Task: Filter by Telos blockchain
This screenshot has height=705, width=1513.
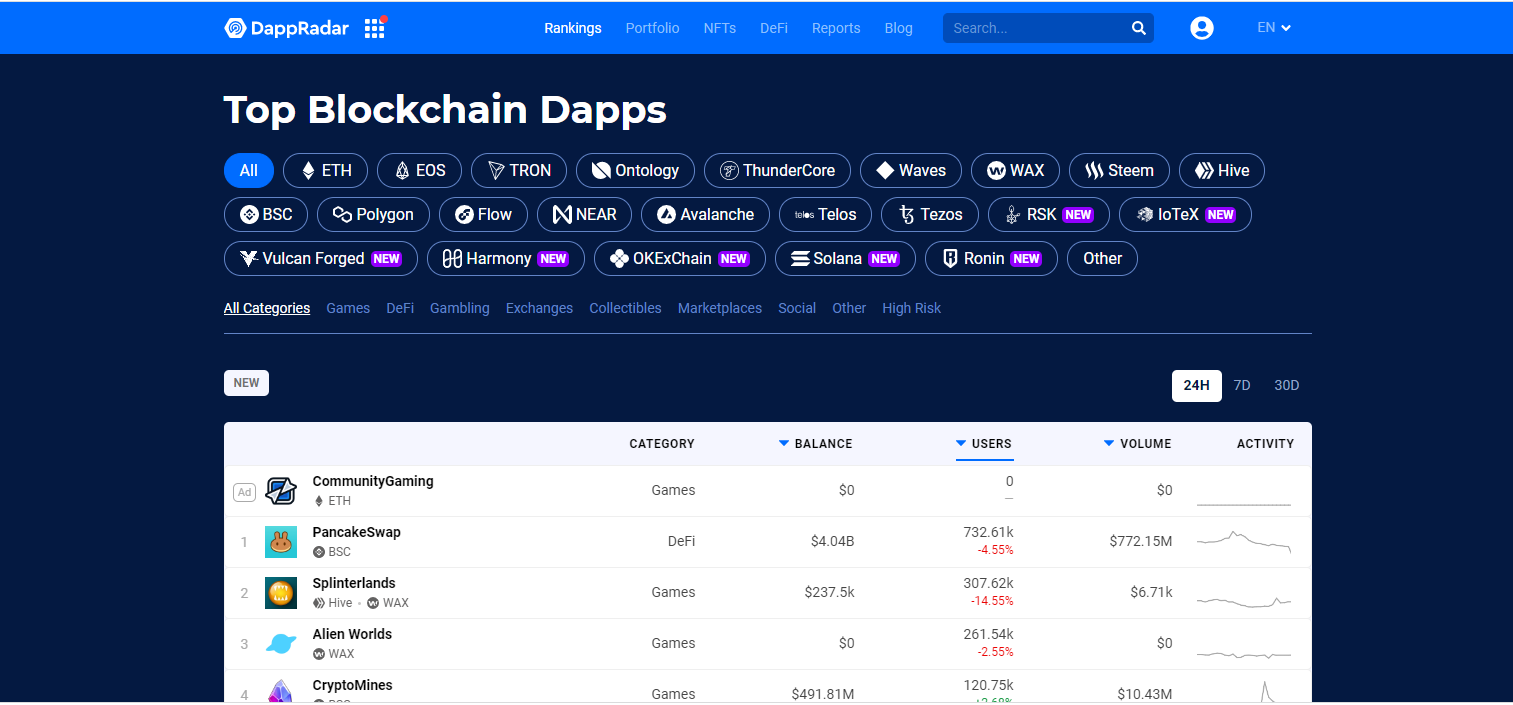Action: (x=825, y=214)
